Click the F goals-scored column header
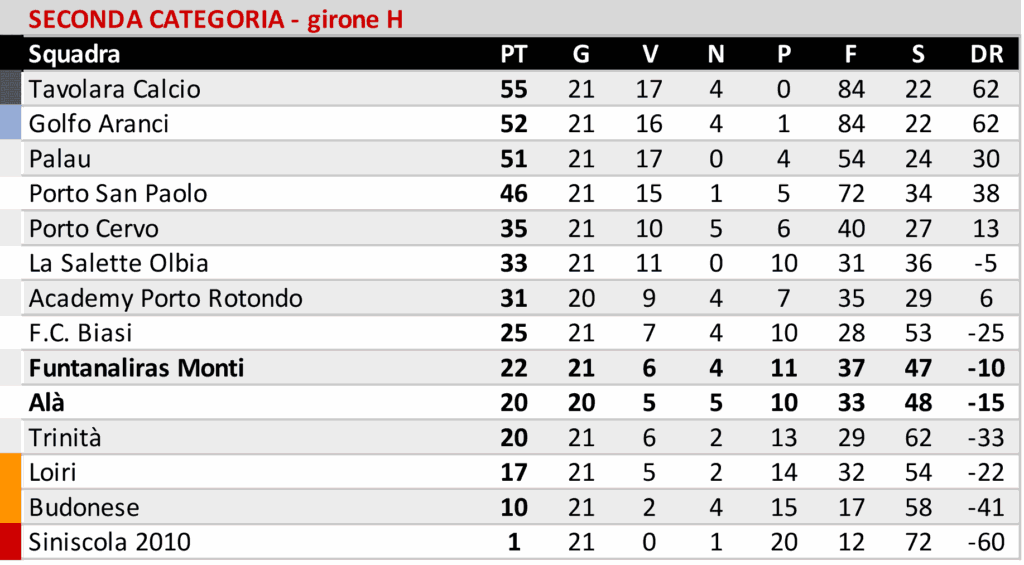 coord(851,54)
